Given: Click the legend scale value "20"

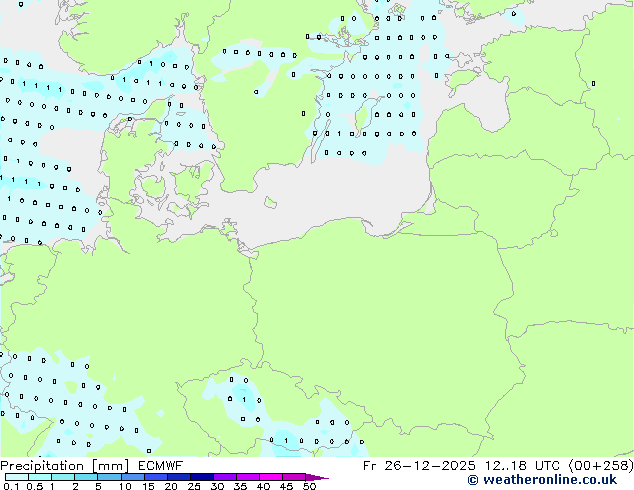Looking at the screenshot, I should click(x=171, y=486).
